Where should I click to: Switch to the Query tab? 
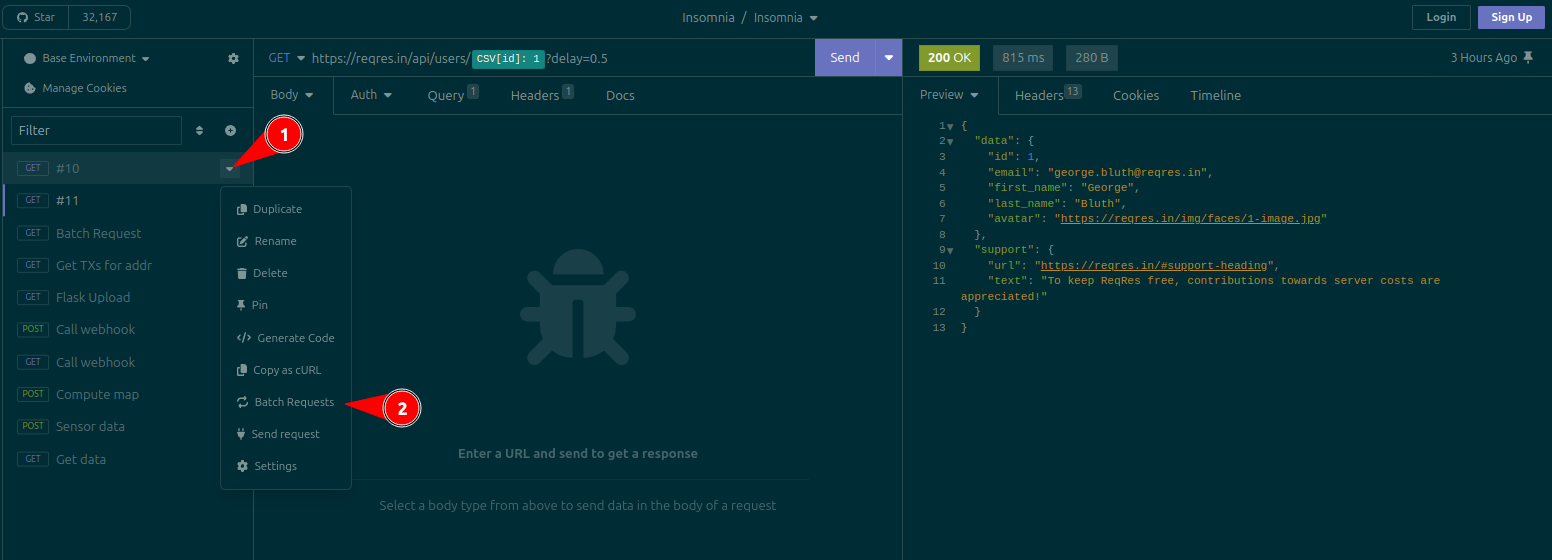click(453, 95)
